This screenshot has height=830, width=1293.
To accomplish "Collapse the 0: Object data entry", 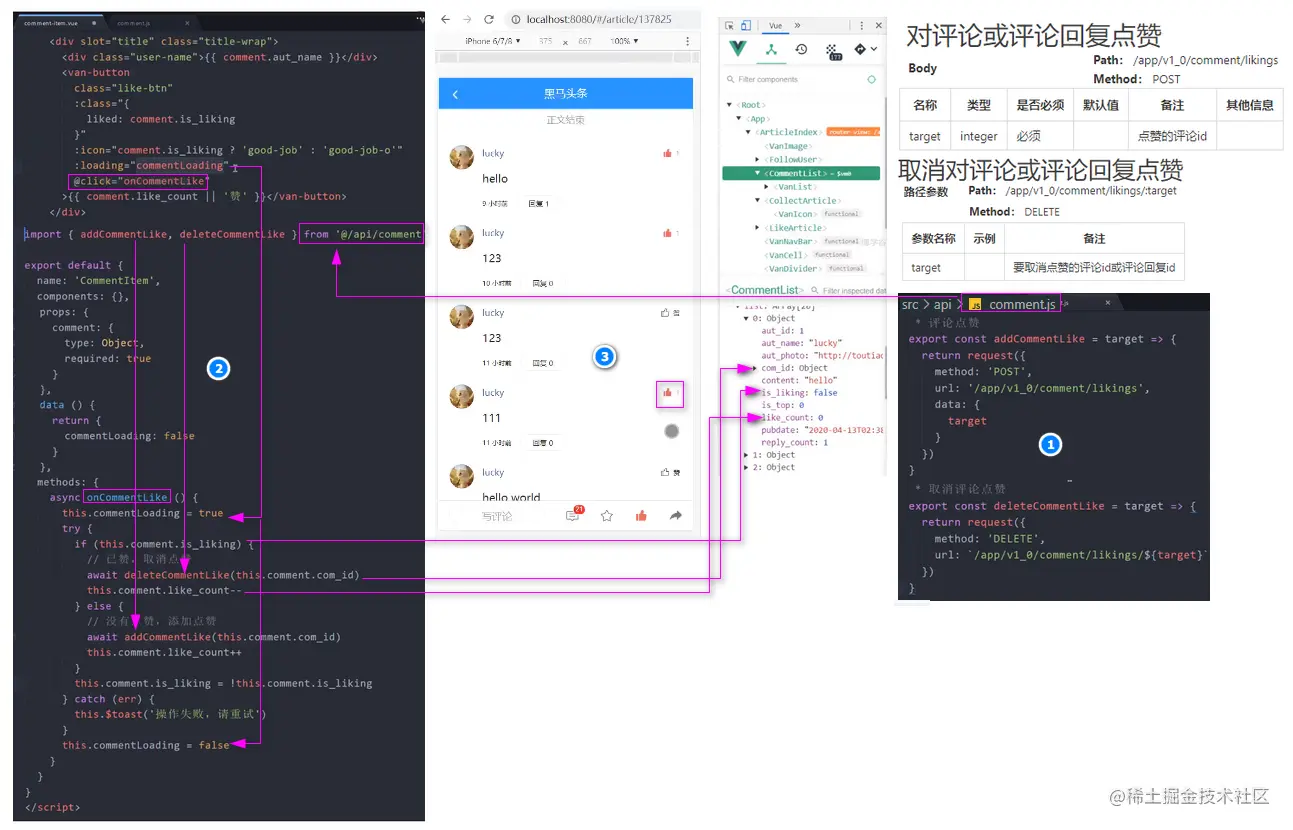I will click(x=747, y=318).
